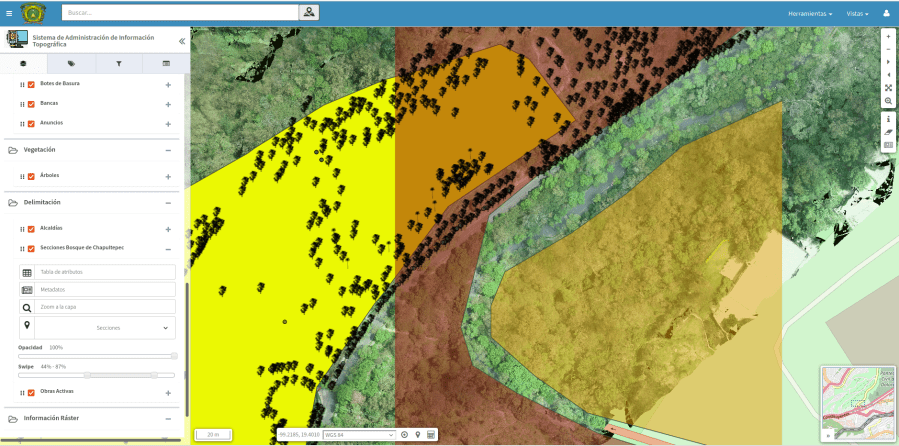
Task: Collapse the Vegetación group
Action: point(168,150)
